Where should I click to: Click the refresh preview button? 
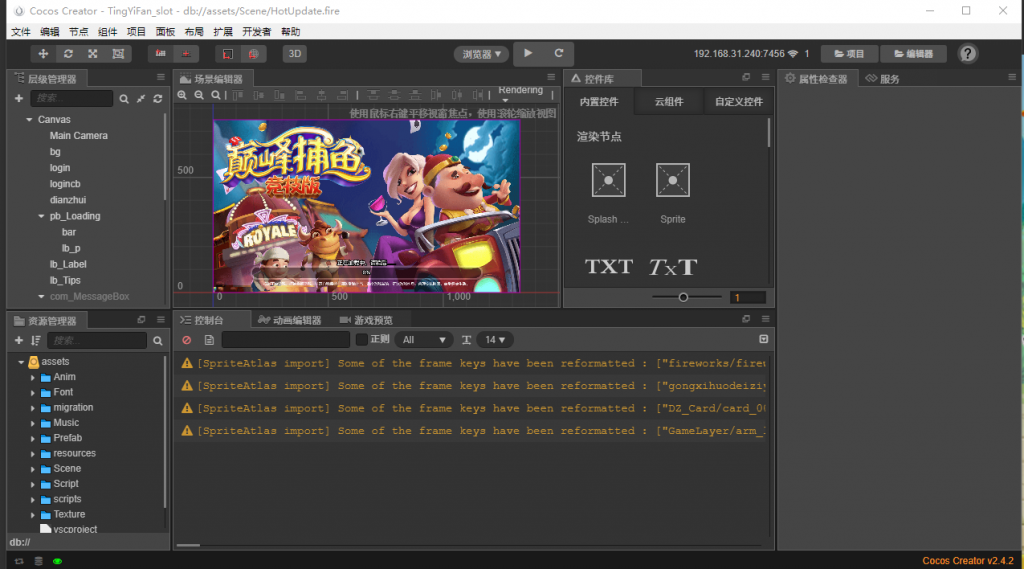[559, 54]
